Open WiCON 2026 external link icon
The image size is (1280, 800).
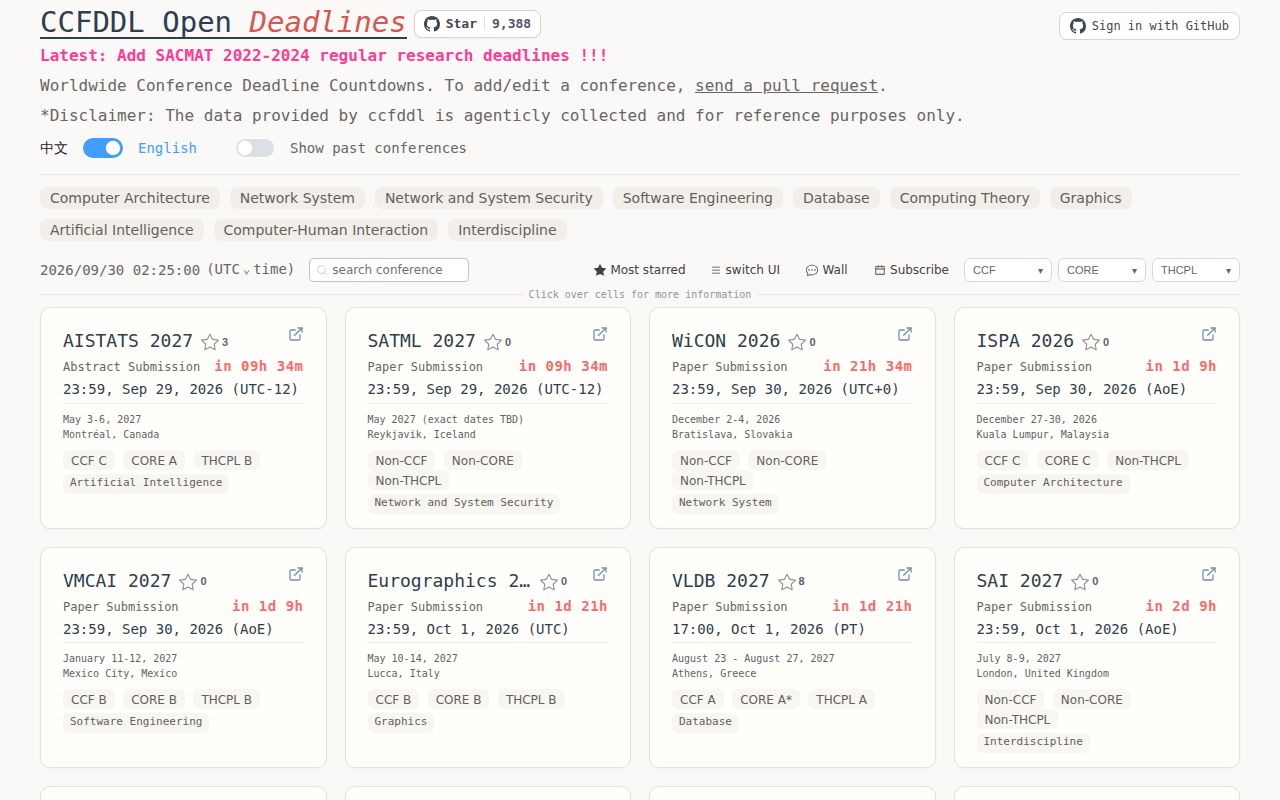(905, 334)
